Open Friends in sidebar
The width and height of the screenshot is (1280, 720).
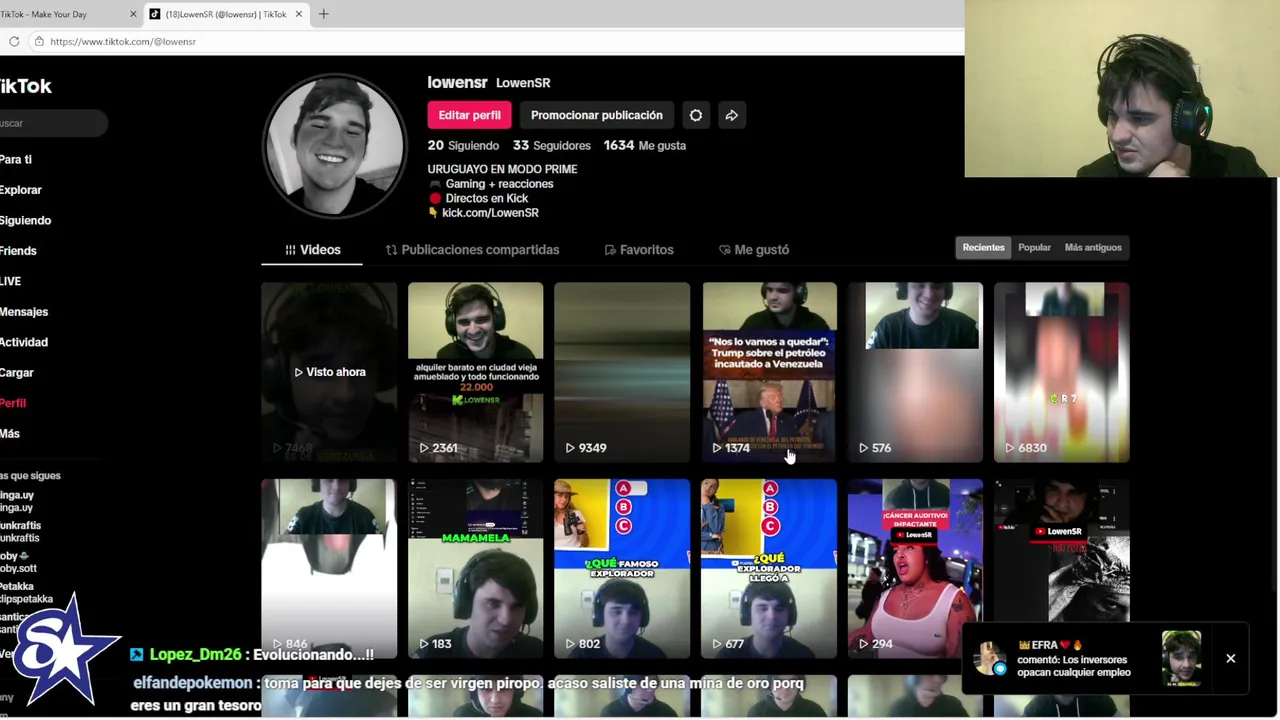pos(18,251)
